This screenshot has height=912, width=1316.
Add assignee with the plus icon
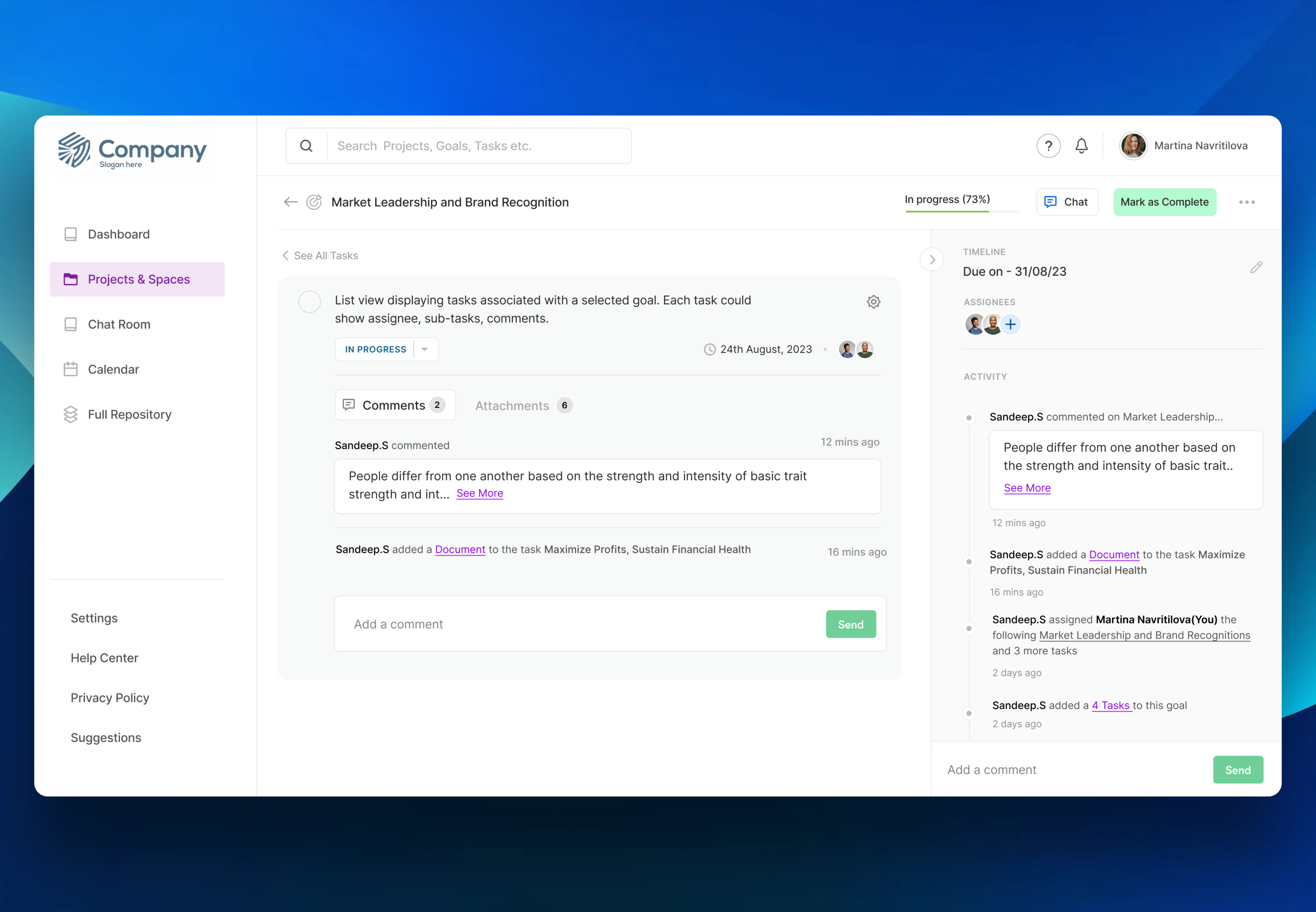tap(1010, 325)
